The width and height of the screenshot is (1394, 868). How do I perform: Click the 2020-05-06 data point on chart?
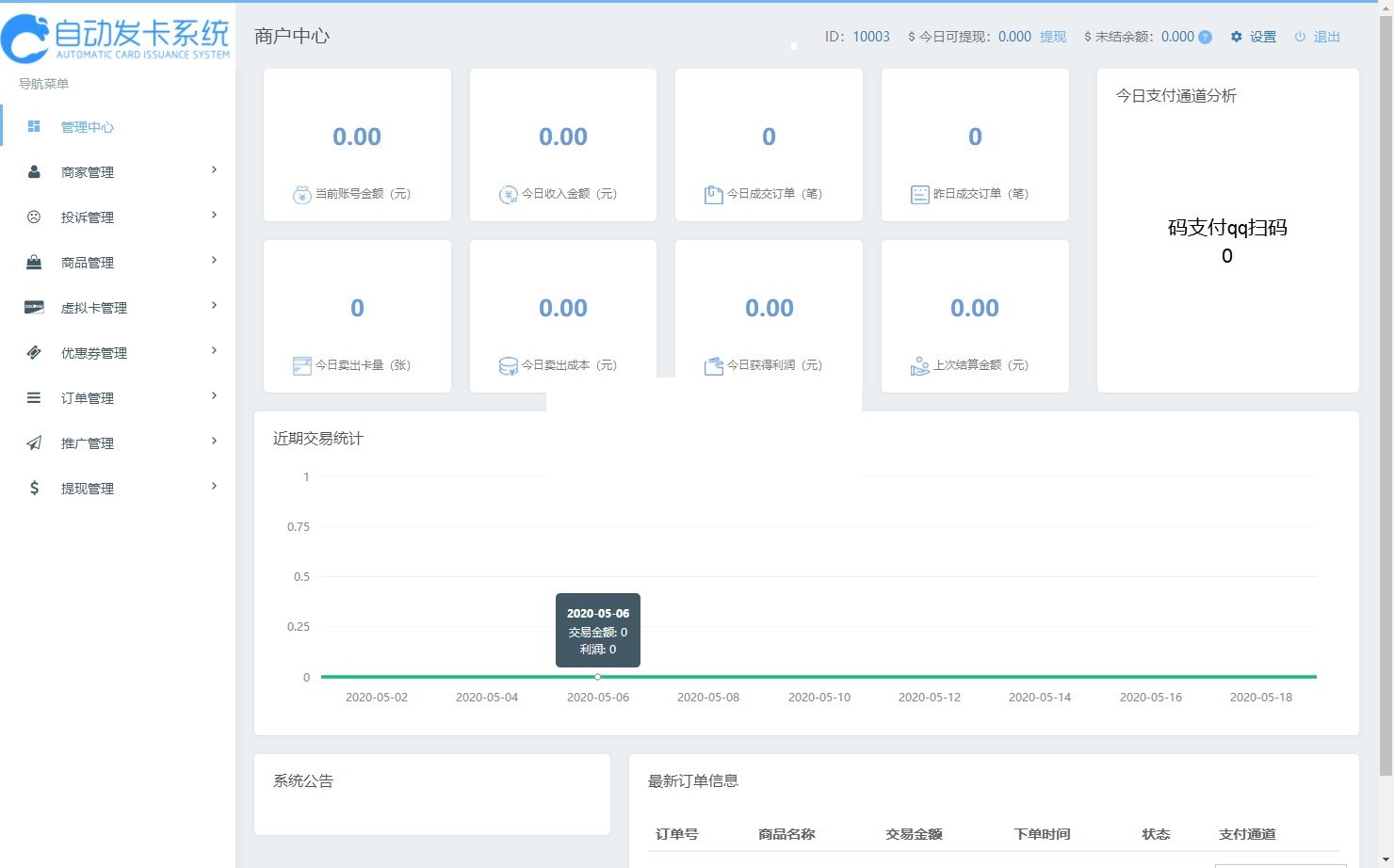coord(597,676)
